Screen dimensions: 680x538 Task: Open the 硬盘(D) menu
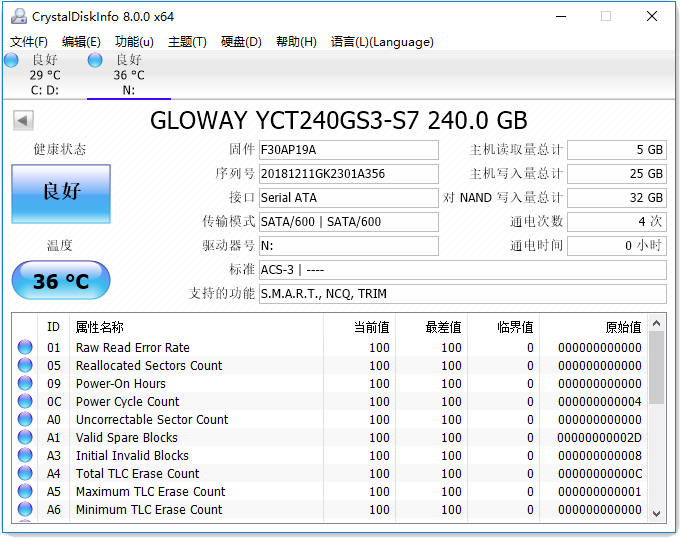pos(241,42)
